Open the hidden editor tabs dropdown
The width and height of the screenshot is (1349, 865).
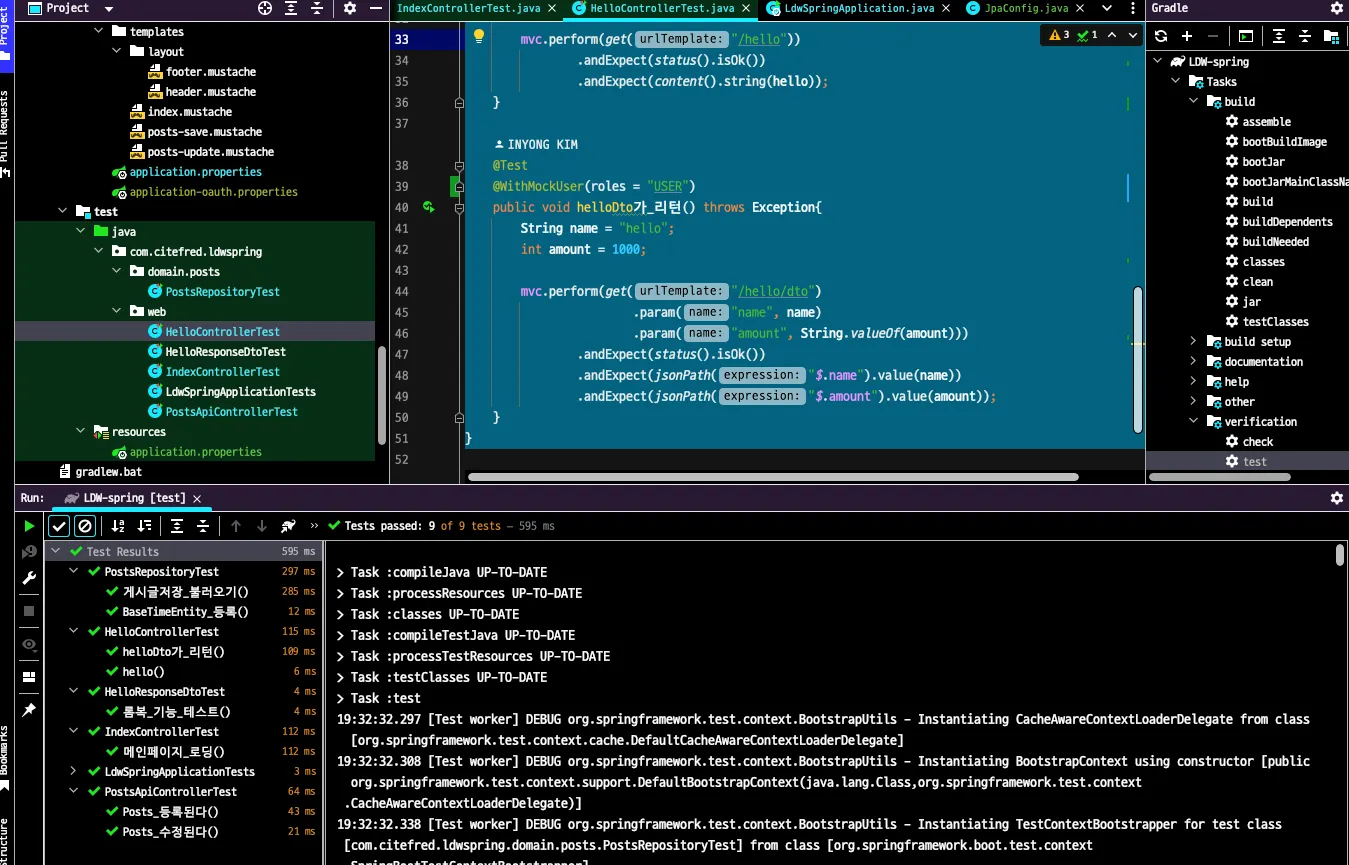[x=1108, y=8]
